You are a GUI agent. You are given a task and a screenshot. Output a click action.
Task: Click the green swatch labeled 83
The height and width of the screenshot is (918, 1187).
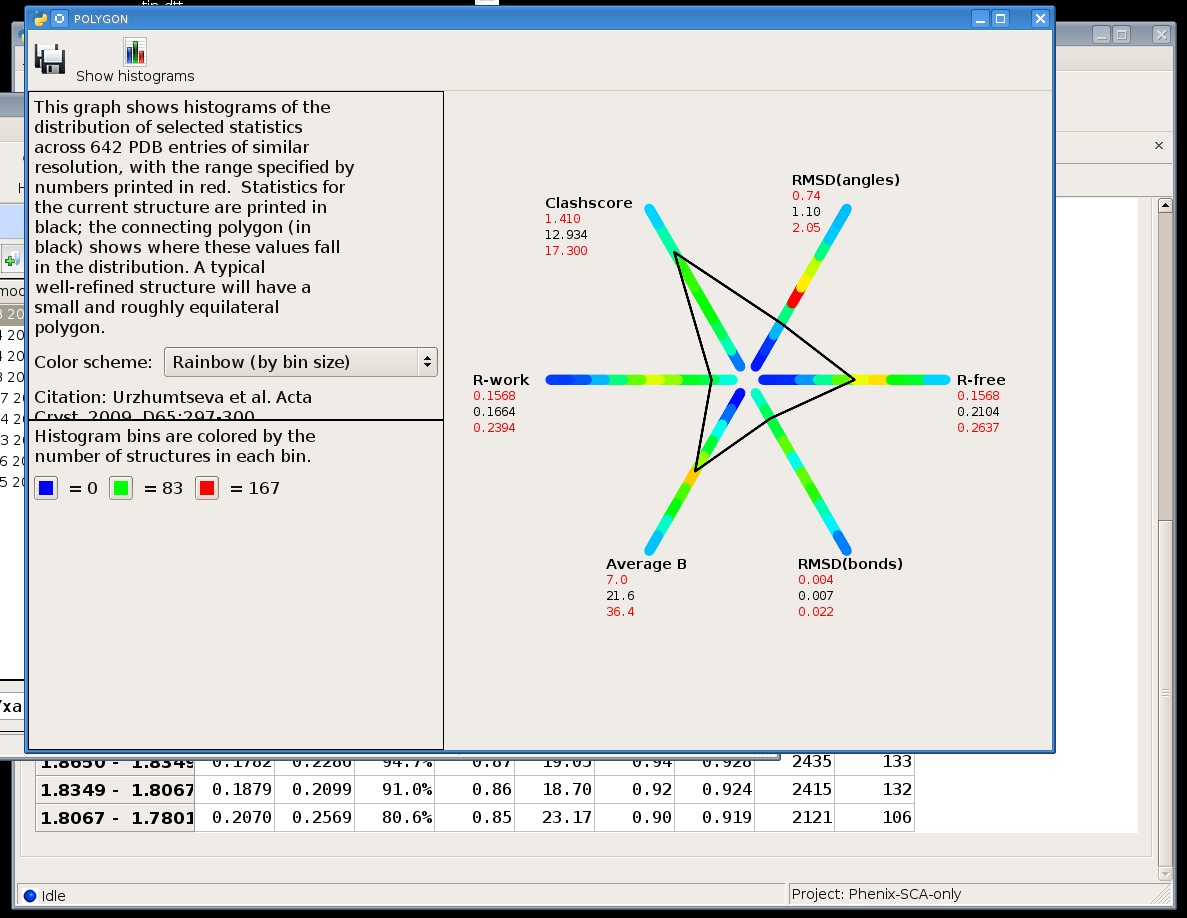pyautogui.click(x=121, y=488)
